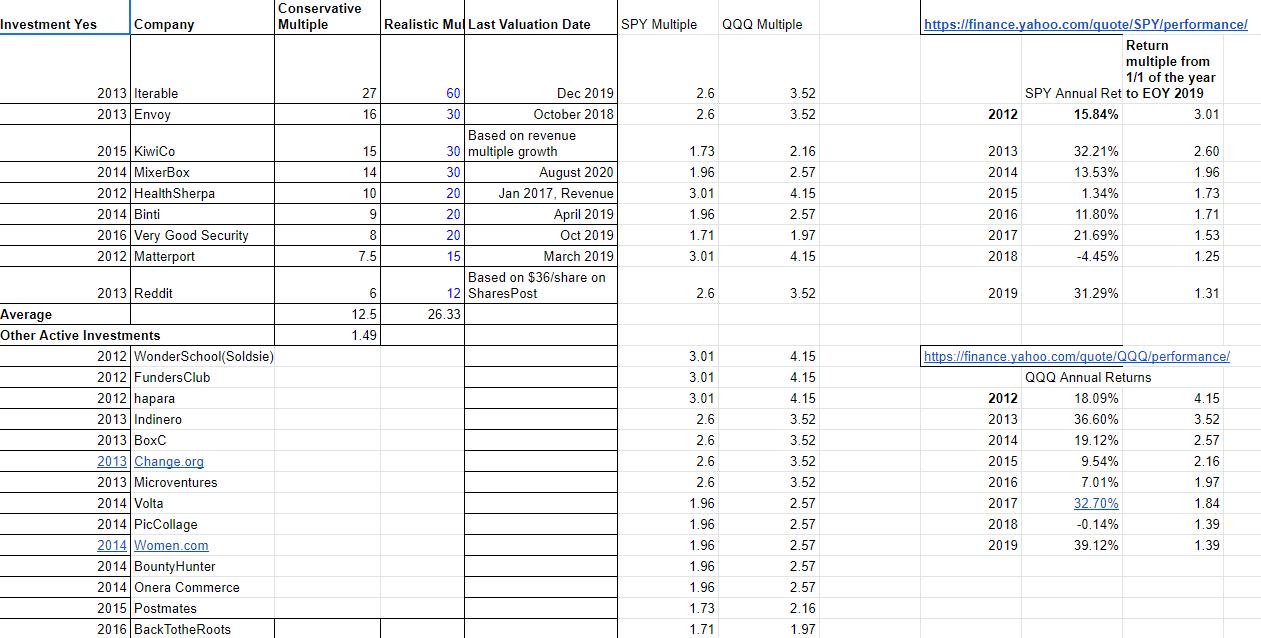Click 'Based on revenue multiple growth' cell
This screenshot has height=638, width=1261.
540,143
